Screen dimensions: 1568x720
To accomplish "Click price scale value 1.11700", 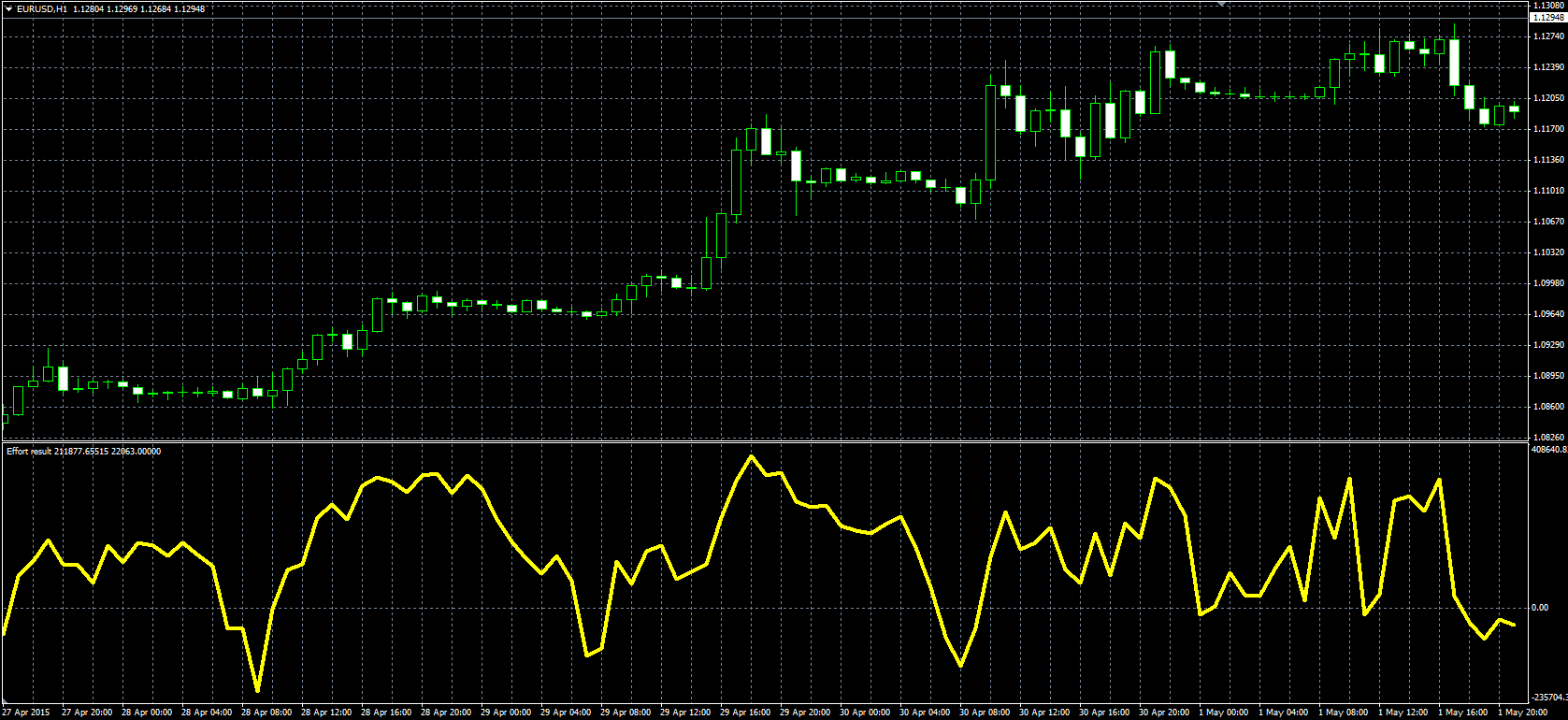I will click(x=1549, y=129).
